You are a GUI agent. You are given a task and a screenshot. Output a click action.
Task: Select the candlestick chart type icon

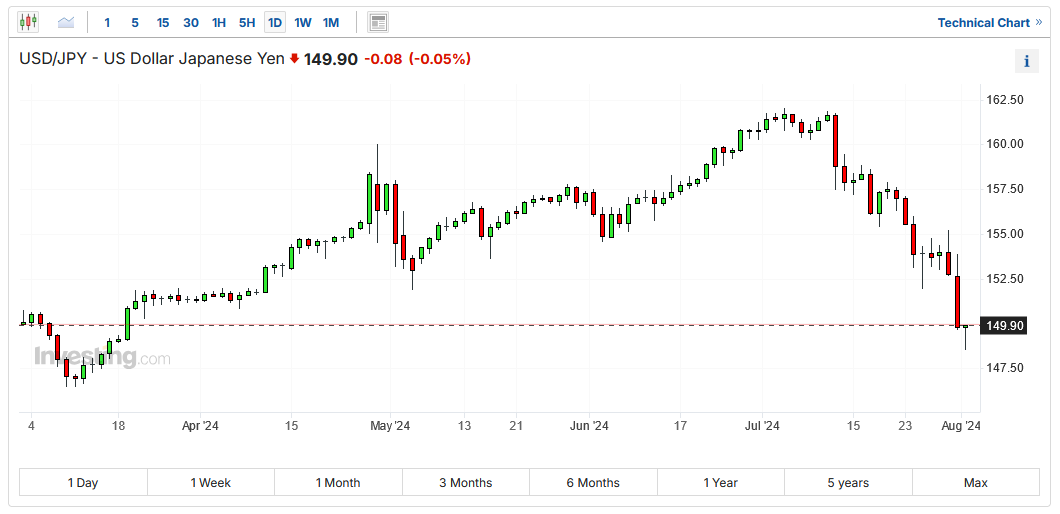pos(28,22)
